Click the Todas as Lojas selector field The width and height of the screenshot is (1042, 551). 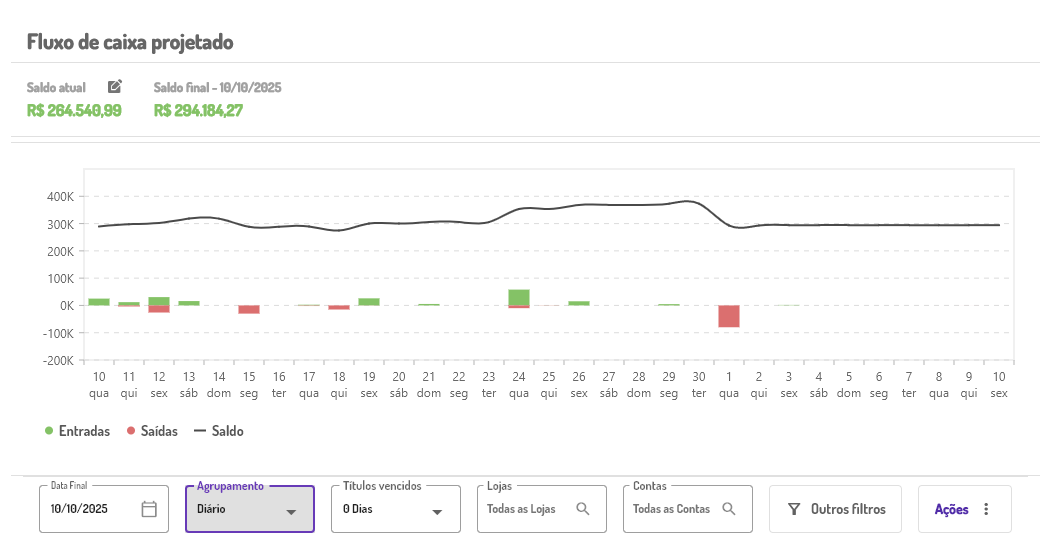click(522, 509)
